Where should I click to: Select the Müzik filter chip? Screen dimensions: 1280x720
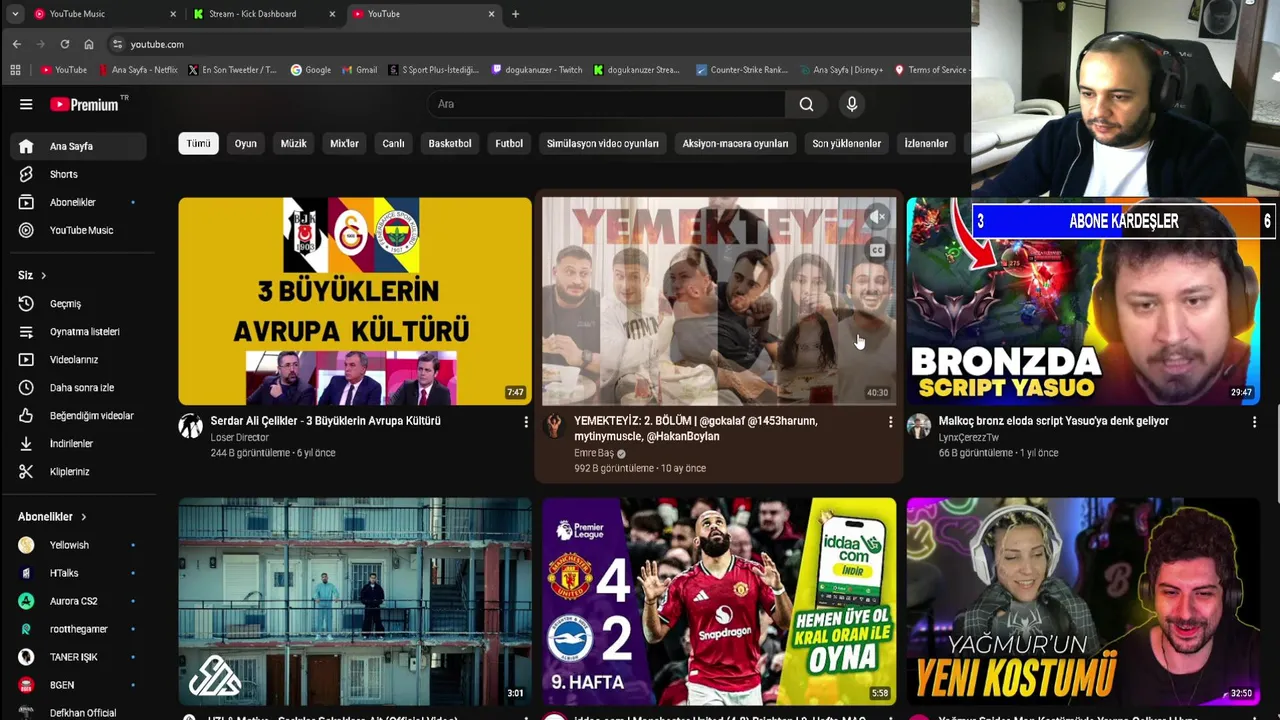coord(293,143)
